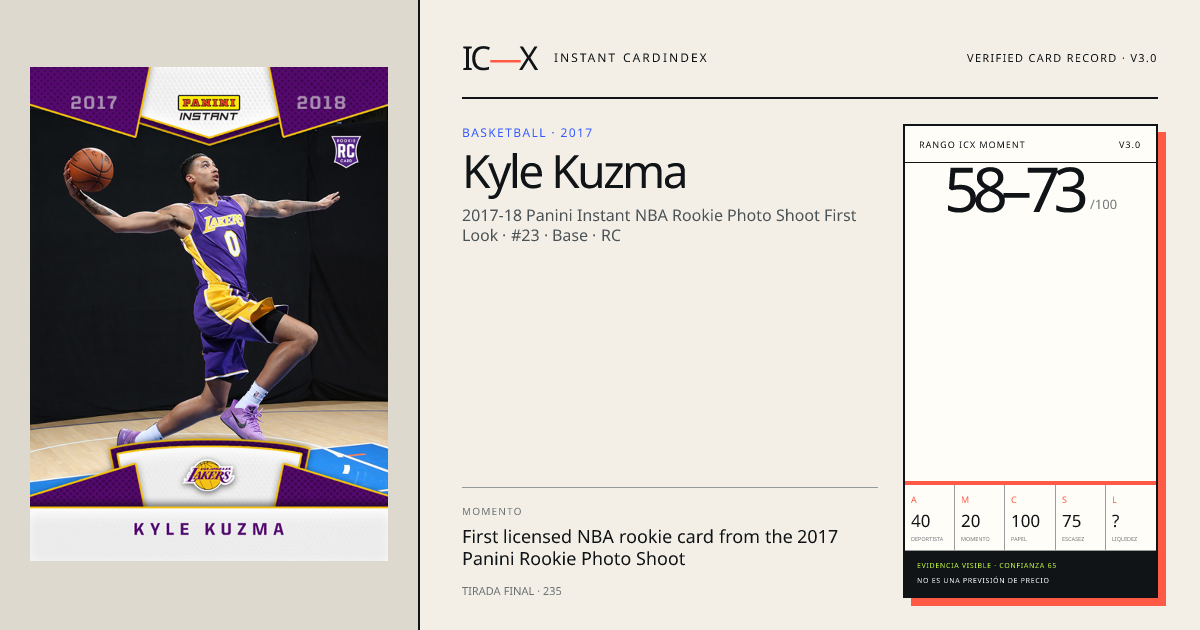
Task: Click the IC—X logo
Action: pos(500,58)
